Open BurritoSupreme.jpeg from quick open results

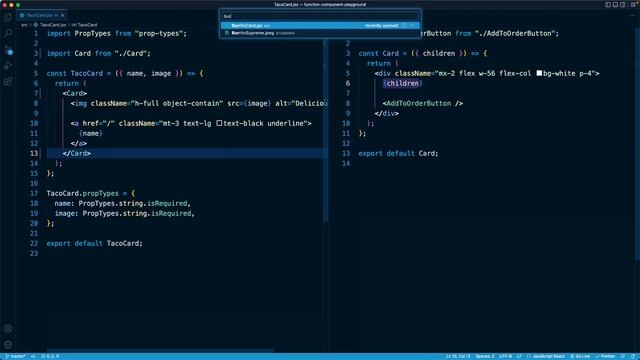(320, 33)
